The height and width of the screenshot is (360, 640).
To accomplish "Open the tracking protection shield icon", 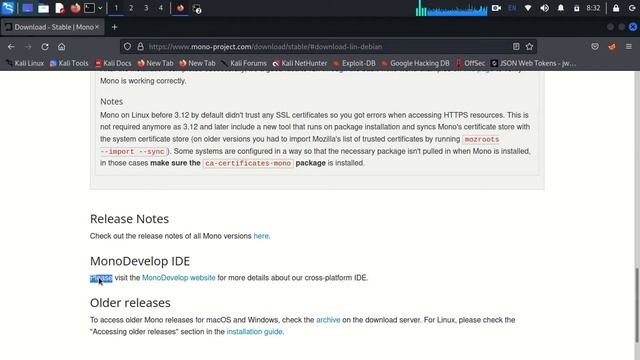I will tap(127, 47).
